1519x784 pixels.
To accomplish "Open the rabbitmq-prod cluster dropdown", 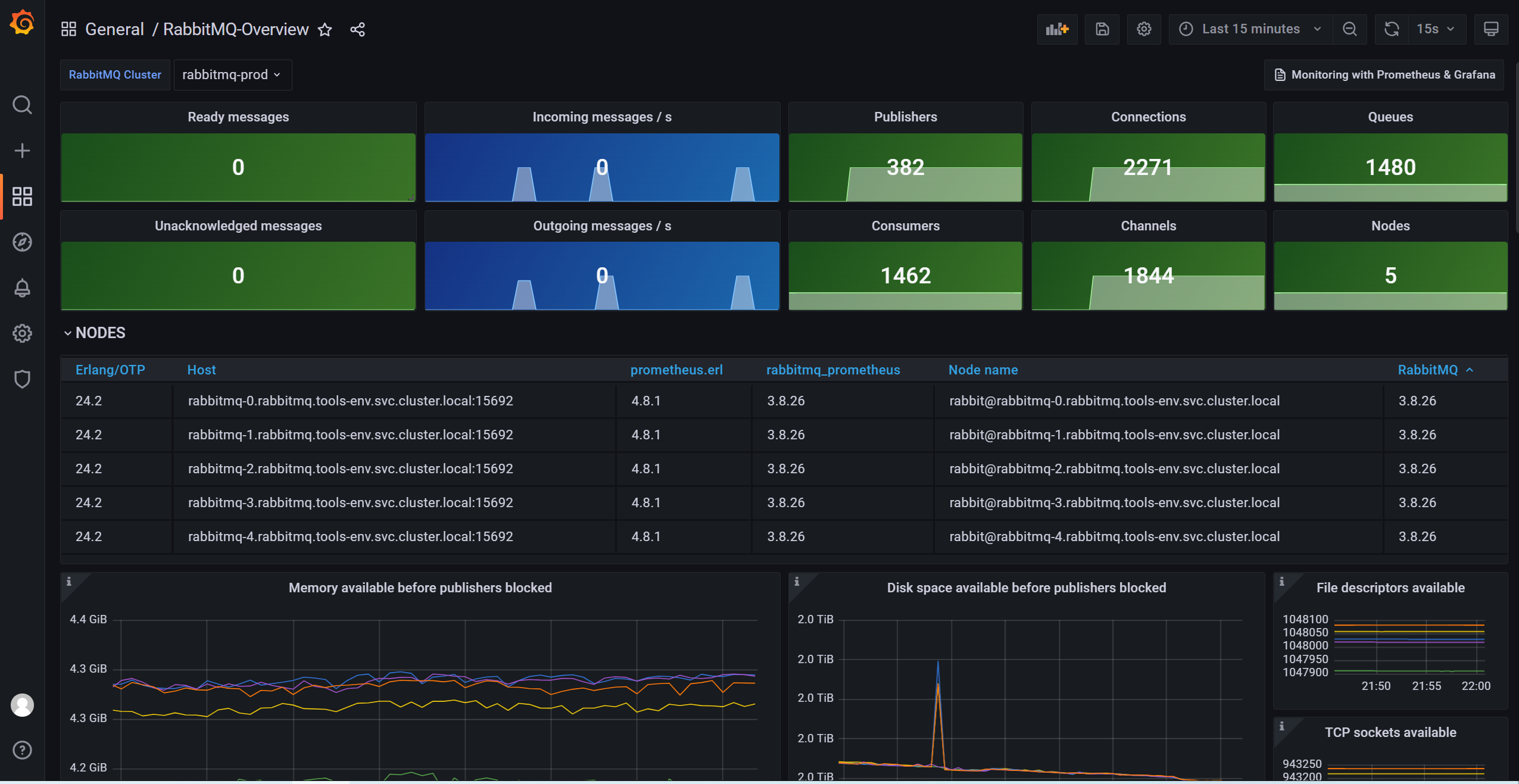I will pyautogui.click(x=232, y=75).
